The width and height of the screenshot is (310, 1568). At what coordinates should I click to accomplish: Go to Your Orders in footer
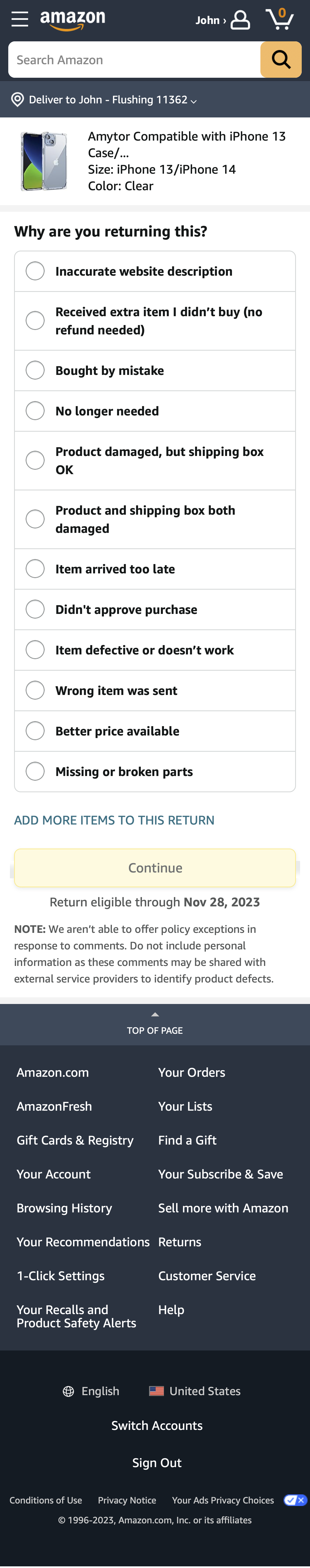coord(191,1073)
